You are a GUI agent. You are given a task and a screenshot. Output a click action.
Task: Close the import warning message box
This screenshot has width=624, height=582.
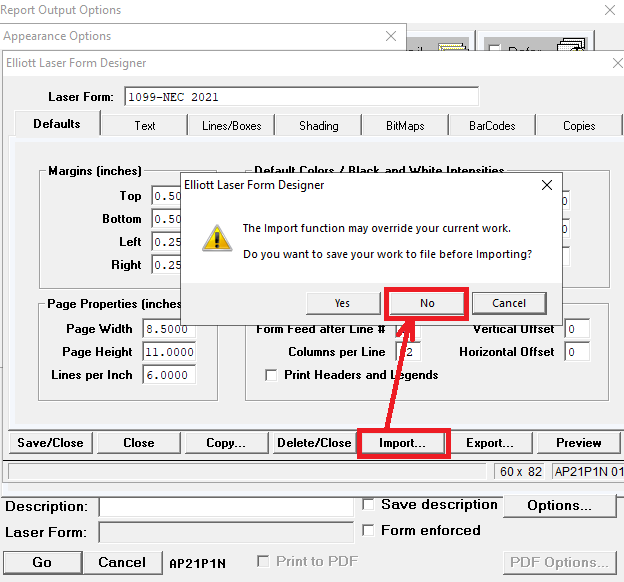pyautogui.click(x=547, y=185)
